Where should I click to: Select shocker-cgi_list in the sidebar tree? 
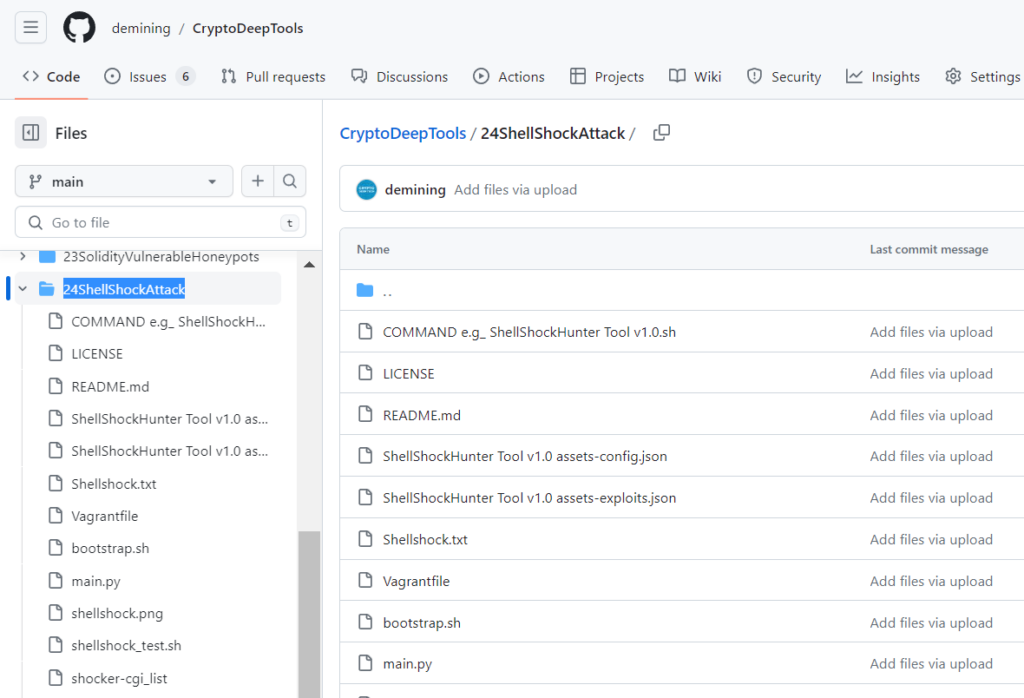coord(119,678)
